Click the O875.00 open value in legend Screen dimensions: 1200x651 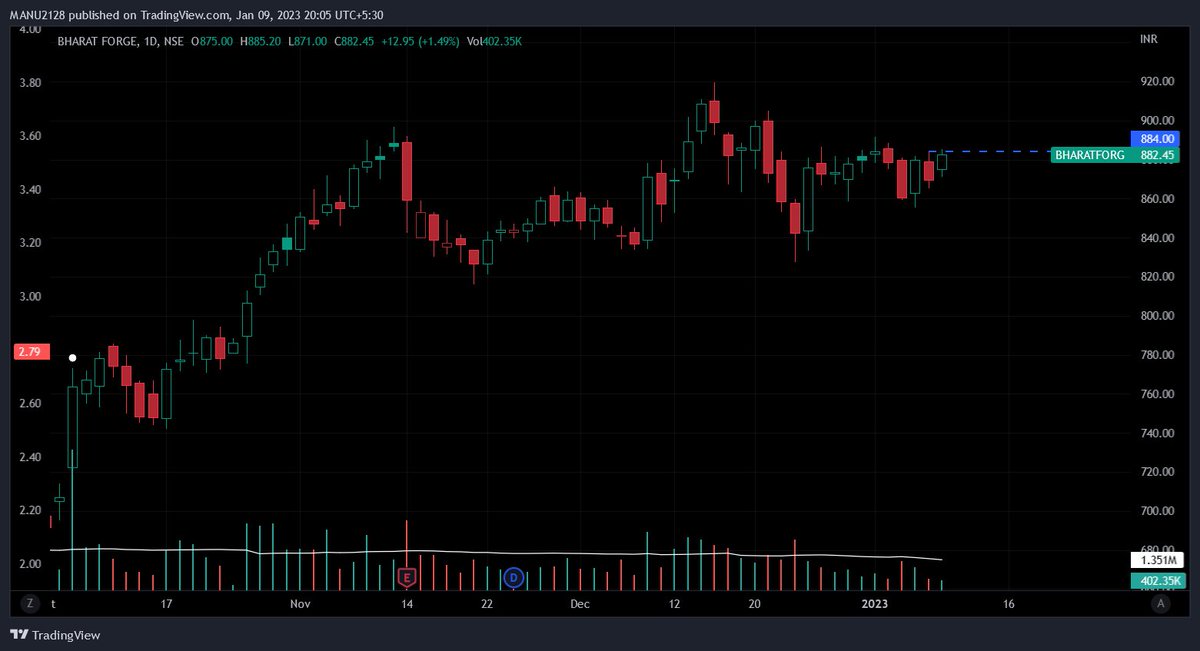point(212,41)
